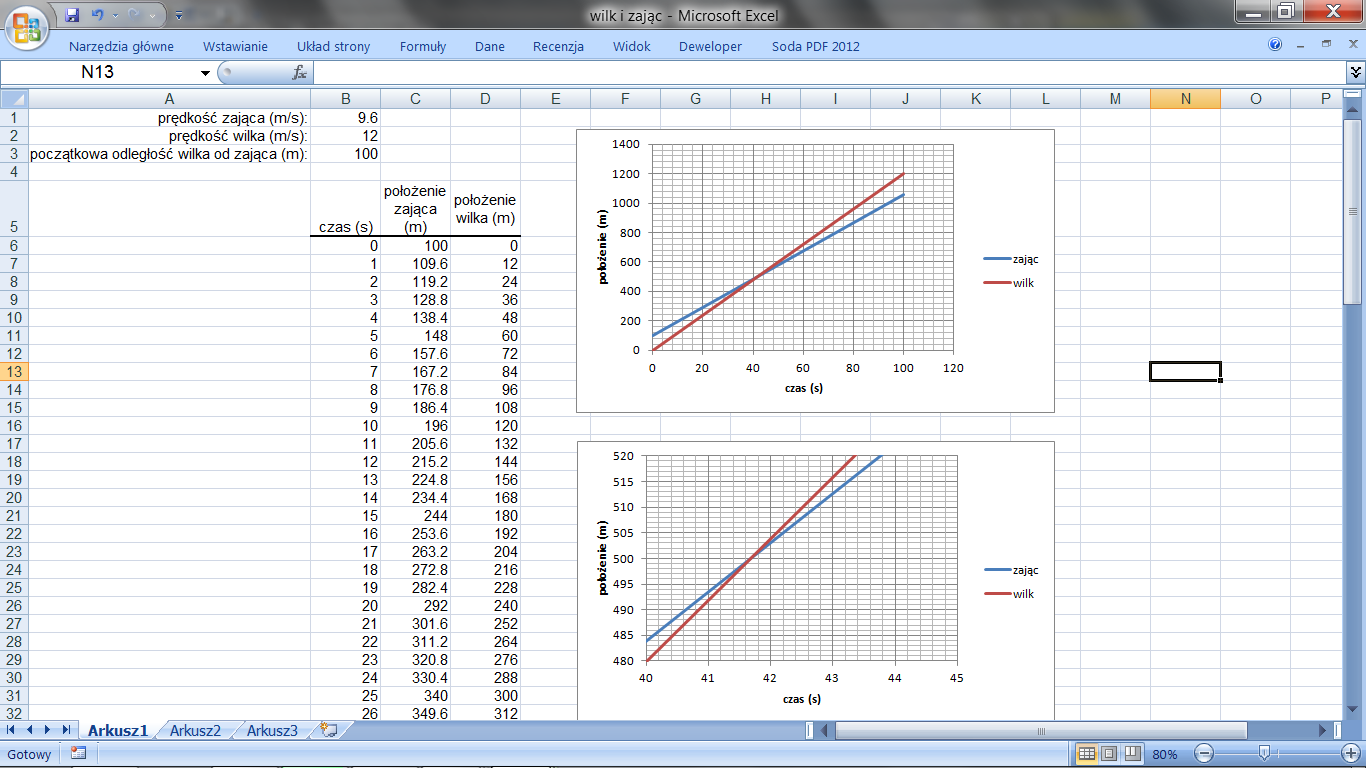Select column N header

tap(1185, 98)
